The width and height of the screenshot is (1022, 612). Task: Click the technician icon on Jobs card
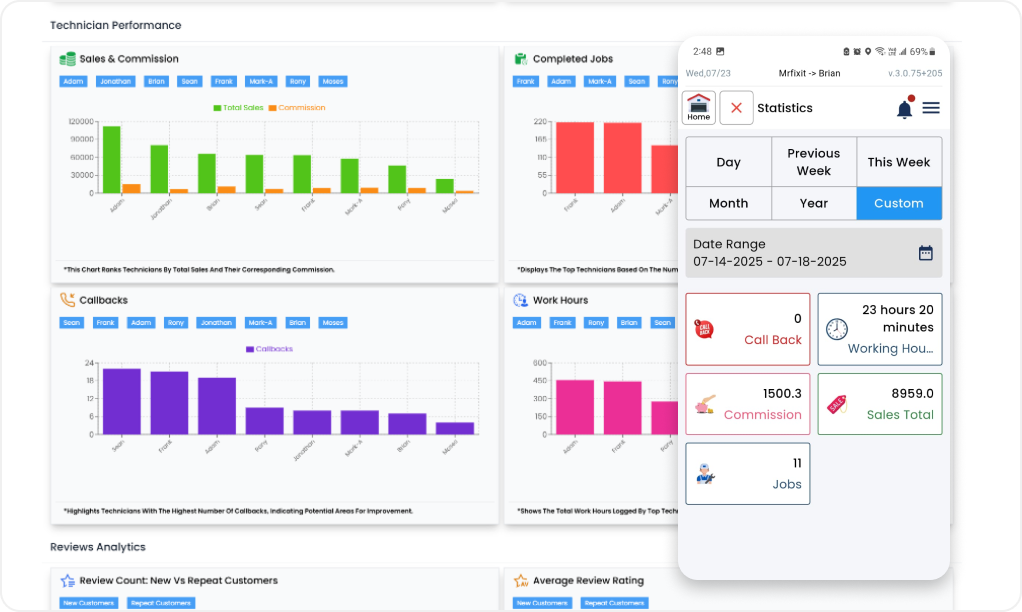point(704,474)
